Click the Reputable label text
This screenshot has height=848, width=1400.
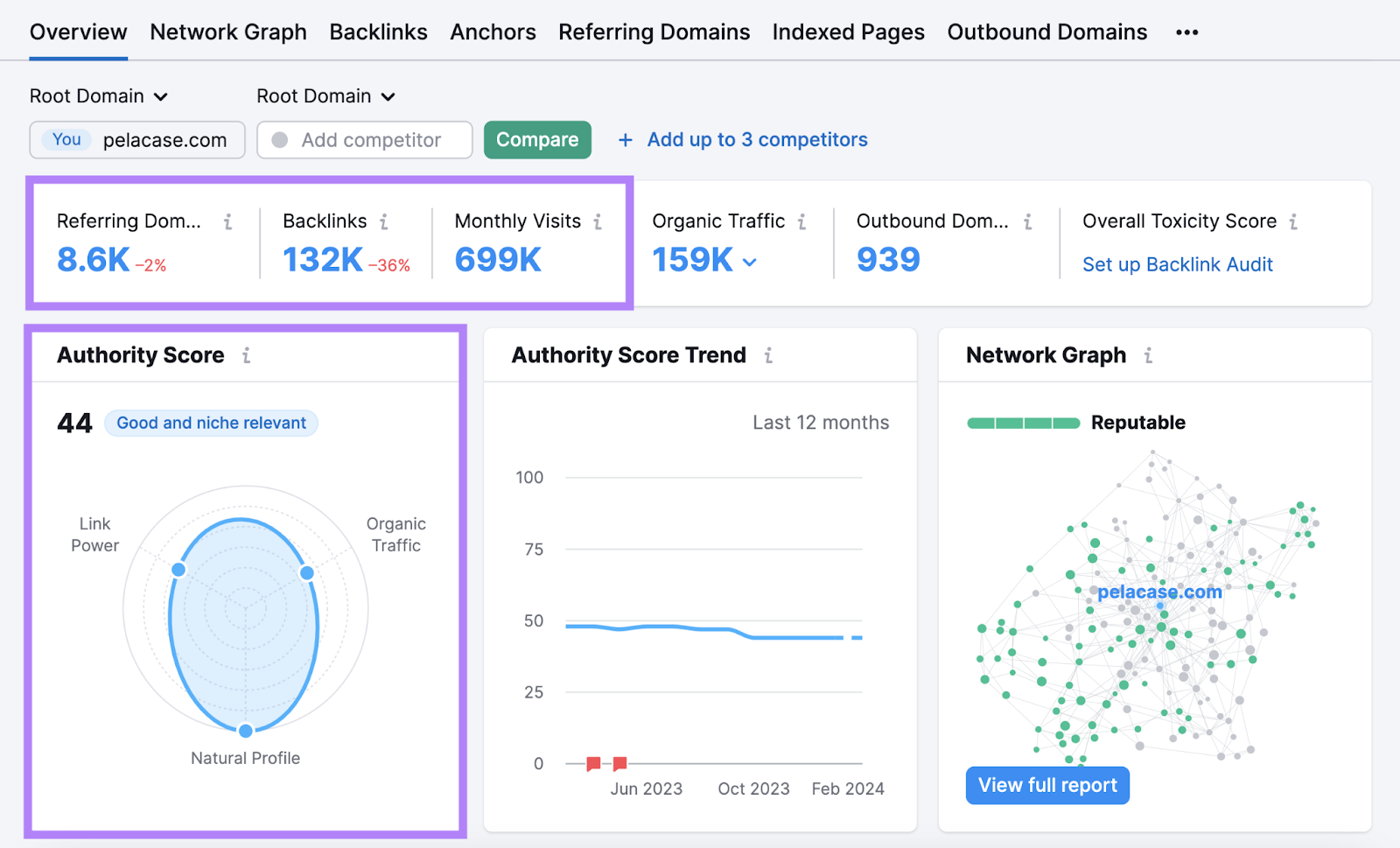[1137, 423]
